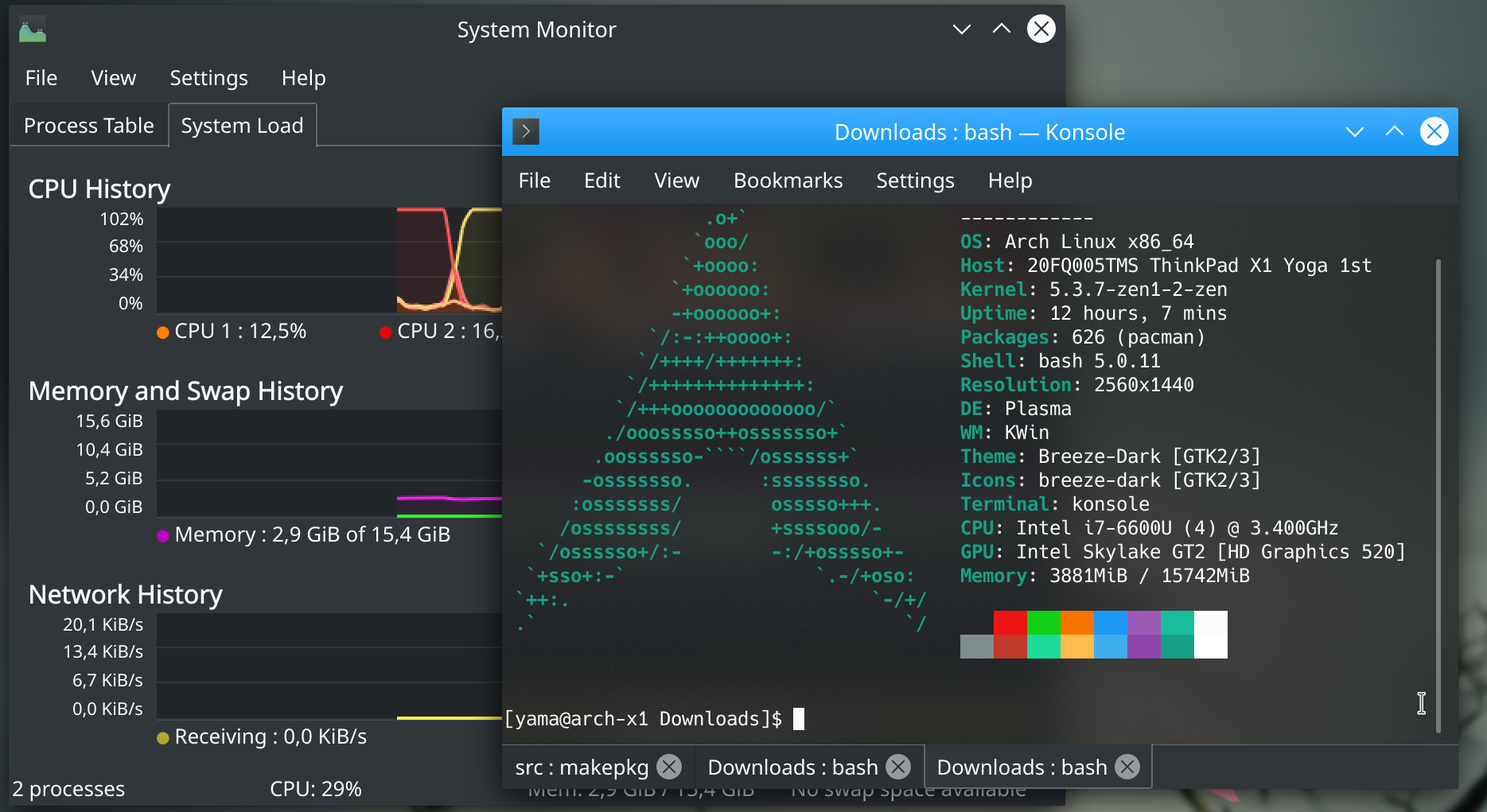Select the CPU 1 legend marker dot
This screenshot has width=1487, height=812.
163,331
